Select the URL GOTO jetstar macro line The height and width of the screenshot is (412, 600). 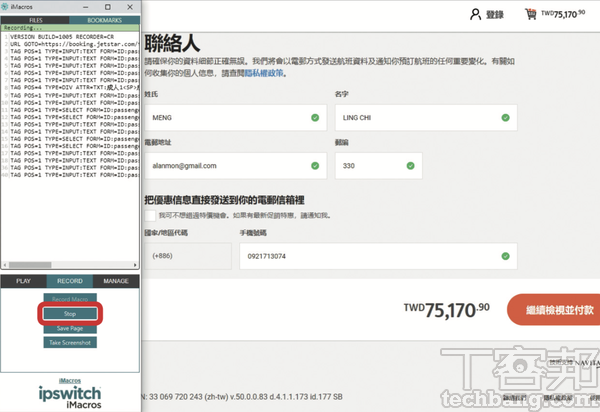[73, 44]
